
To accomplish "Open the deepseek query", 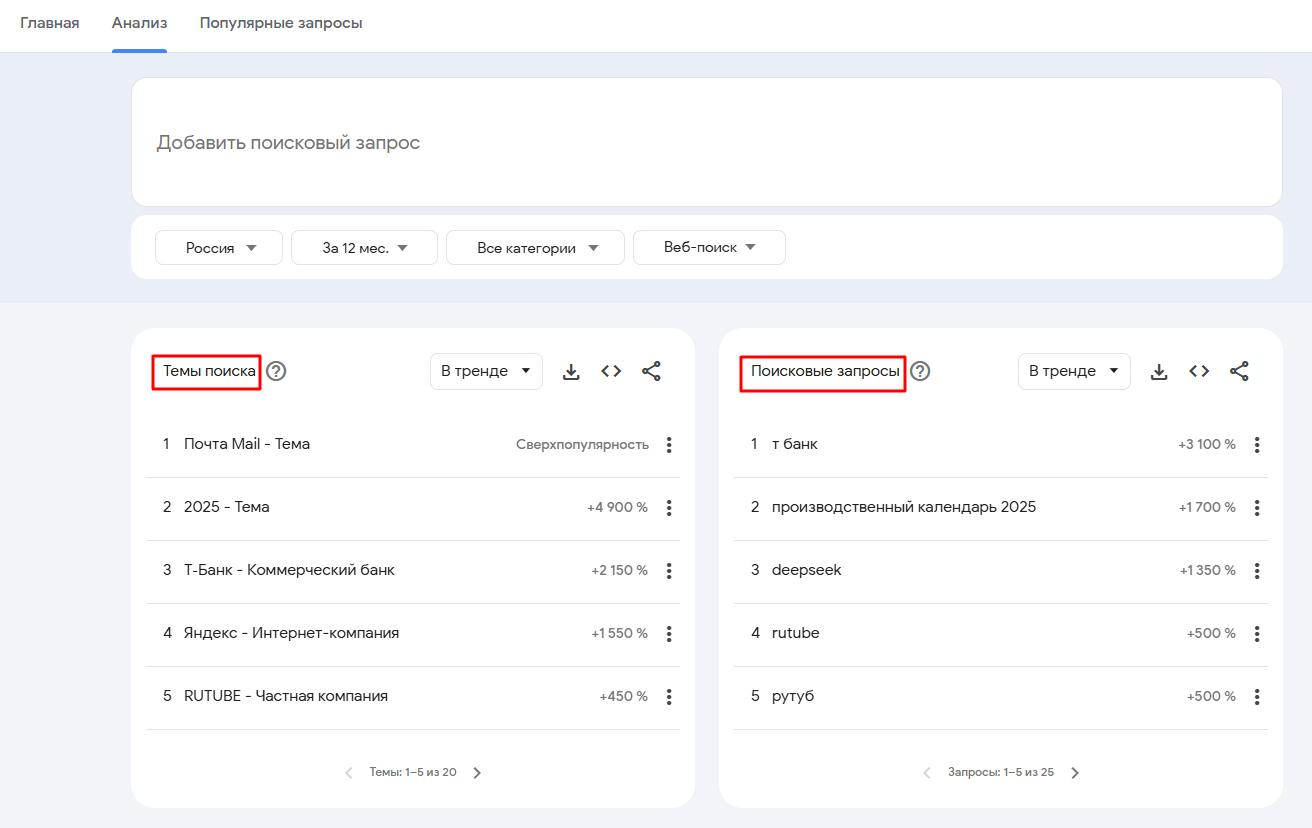I will pyautogui.click(x=807, y=571).
